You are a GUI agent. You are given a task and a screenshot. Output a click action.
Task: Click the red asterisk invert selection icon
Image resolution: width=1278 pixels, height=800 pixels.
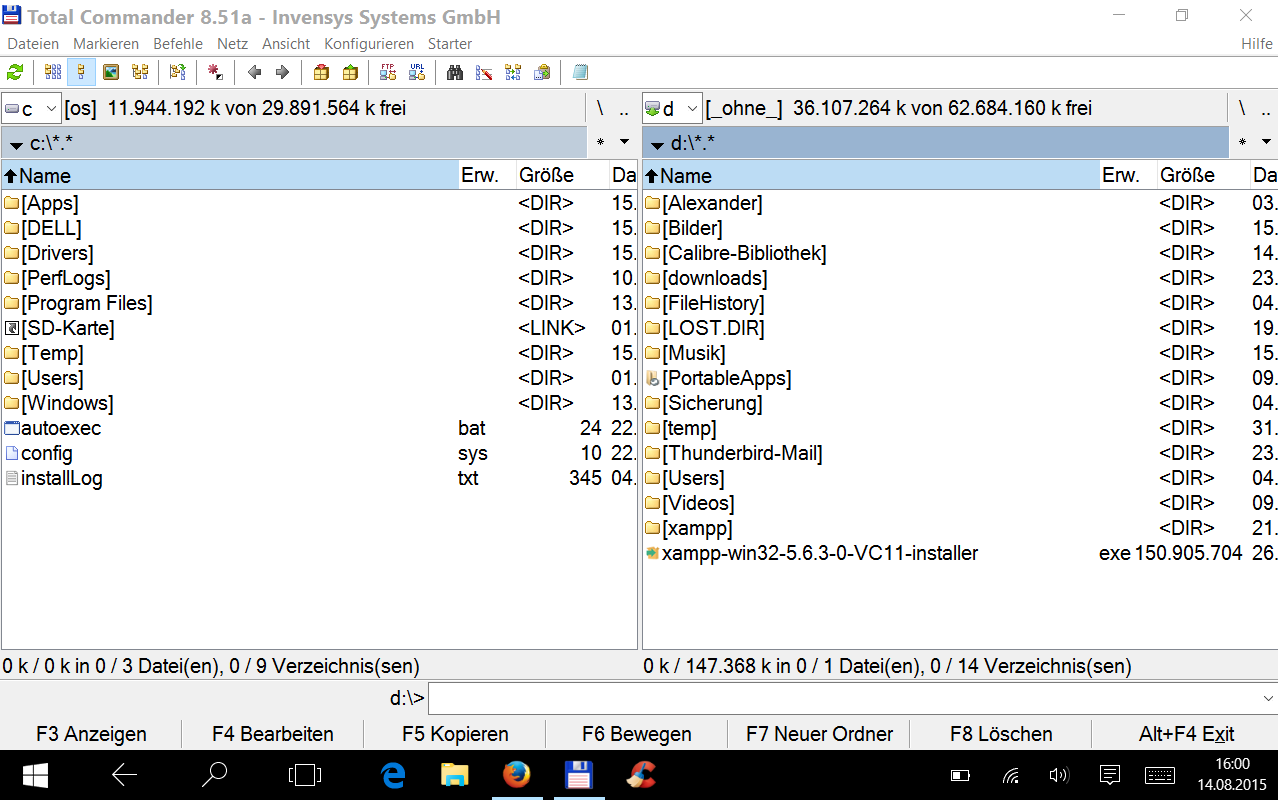tap(215, 72)
